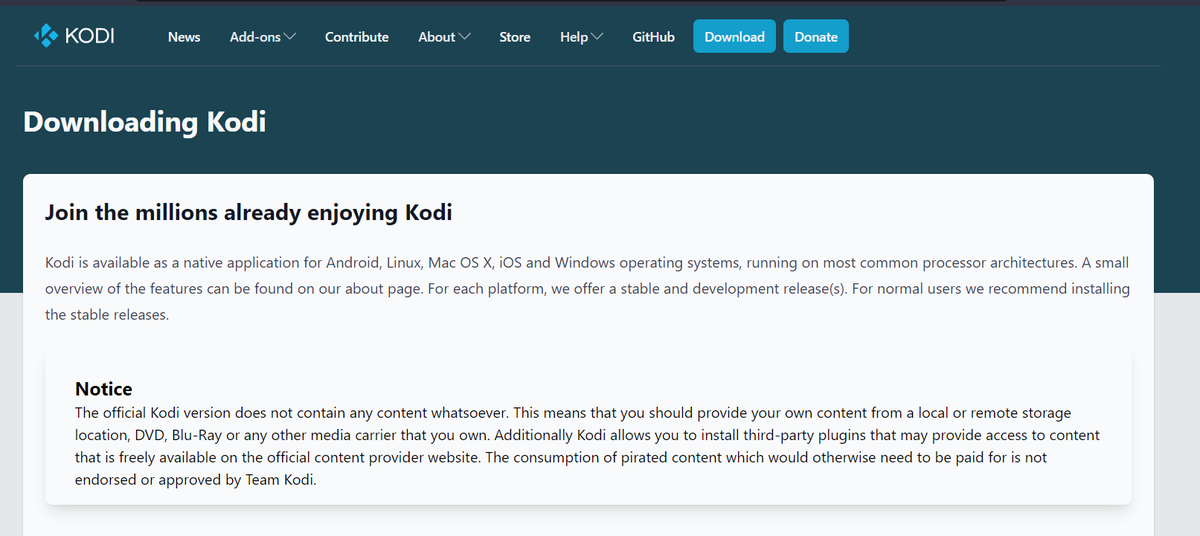The height and width of the screenshot is (536, 1200).
Task: Select the Join the millions heading
Action: point(249,212)
